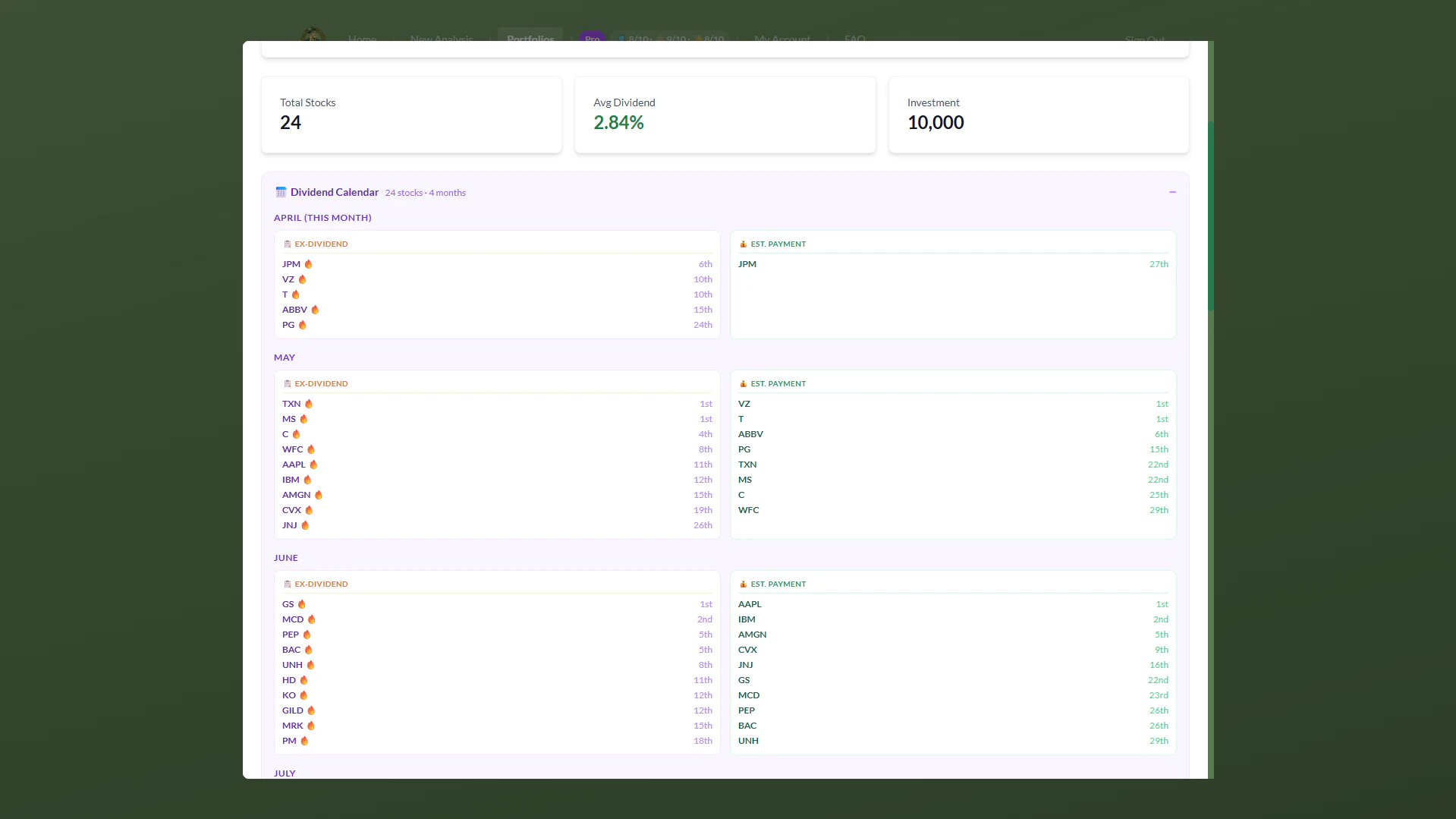The image size is (1456, 819).
Task: Click flame icon next to IBM ex-dividend
Action: click(x=307, y=480)
